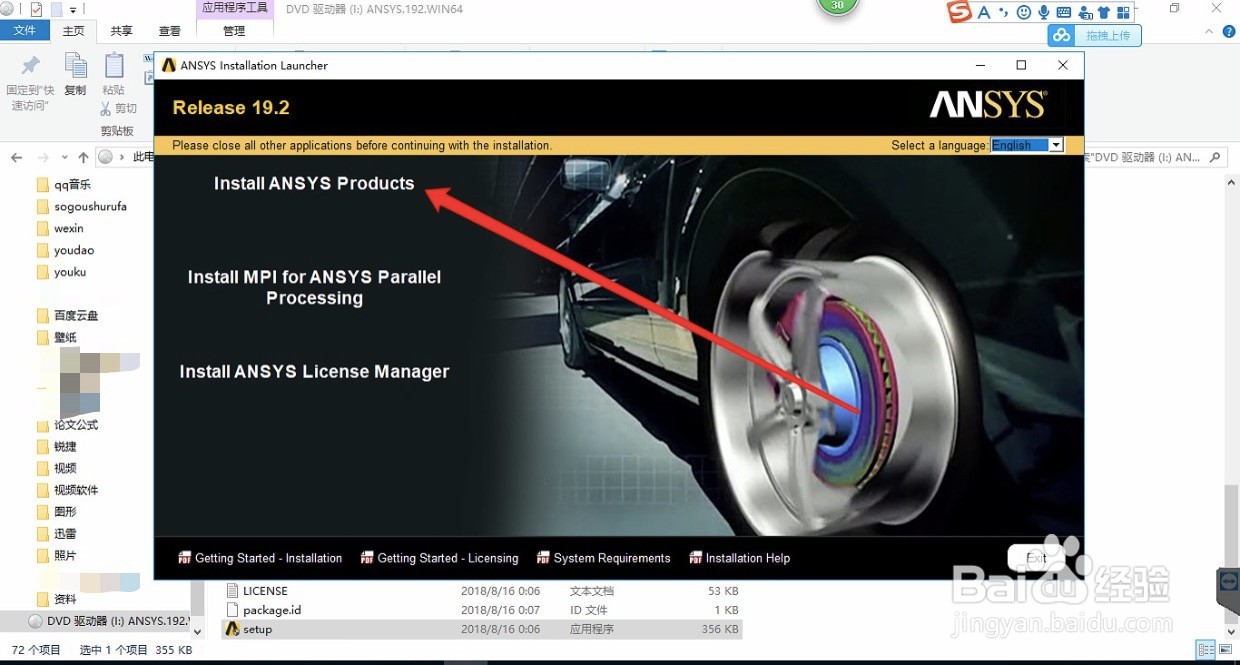
Task: Click the new folder icon in quick access toolbar
Action: 56,9
